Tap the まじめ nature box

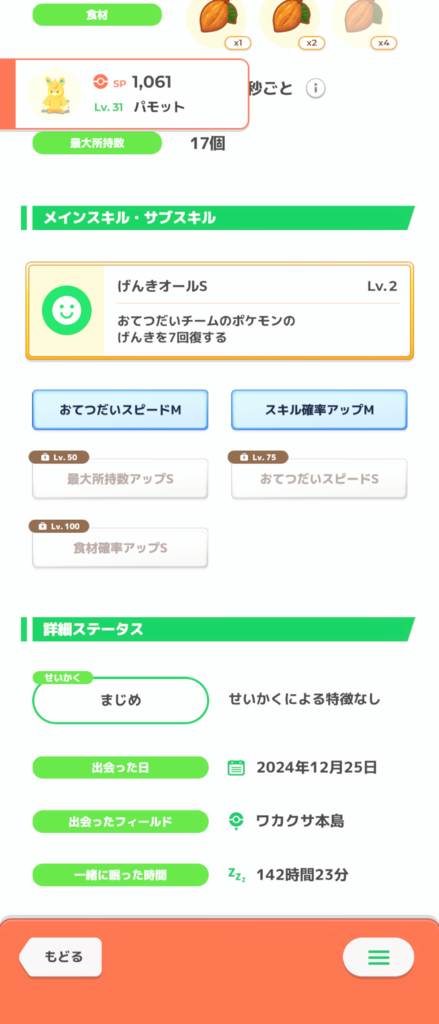(x=120, y=700)
